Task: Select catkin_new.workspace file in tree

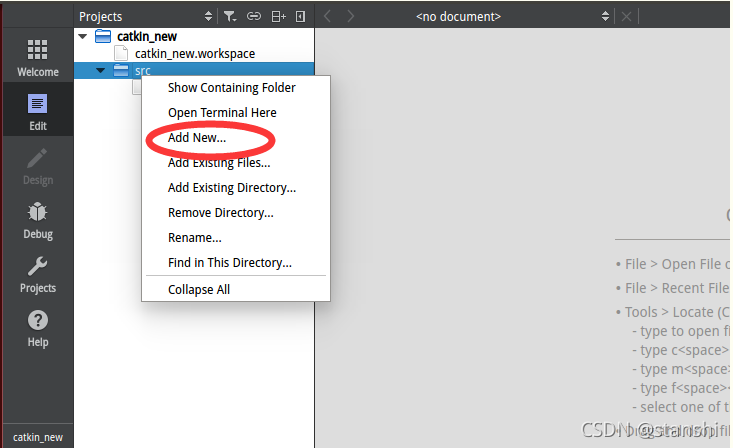Action: tap(195, 54)
